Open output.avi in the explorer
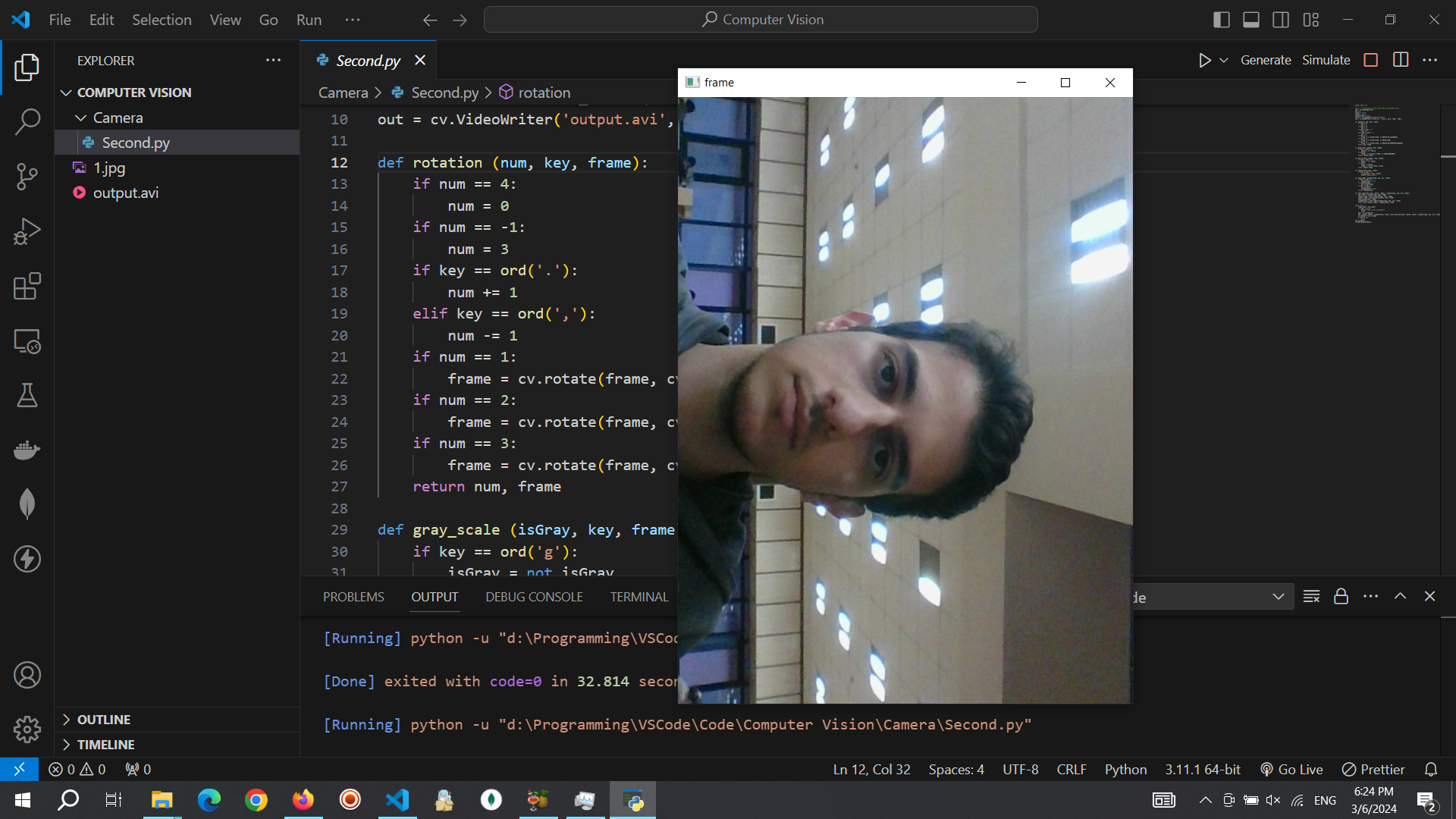This screenshot has width=1456, height=819. point(125,193)
